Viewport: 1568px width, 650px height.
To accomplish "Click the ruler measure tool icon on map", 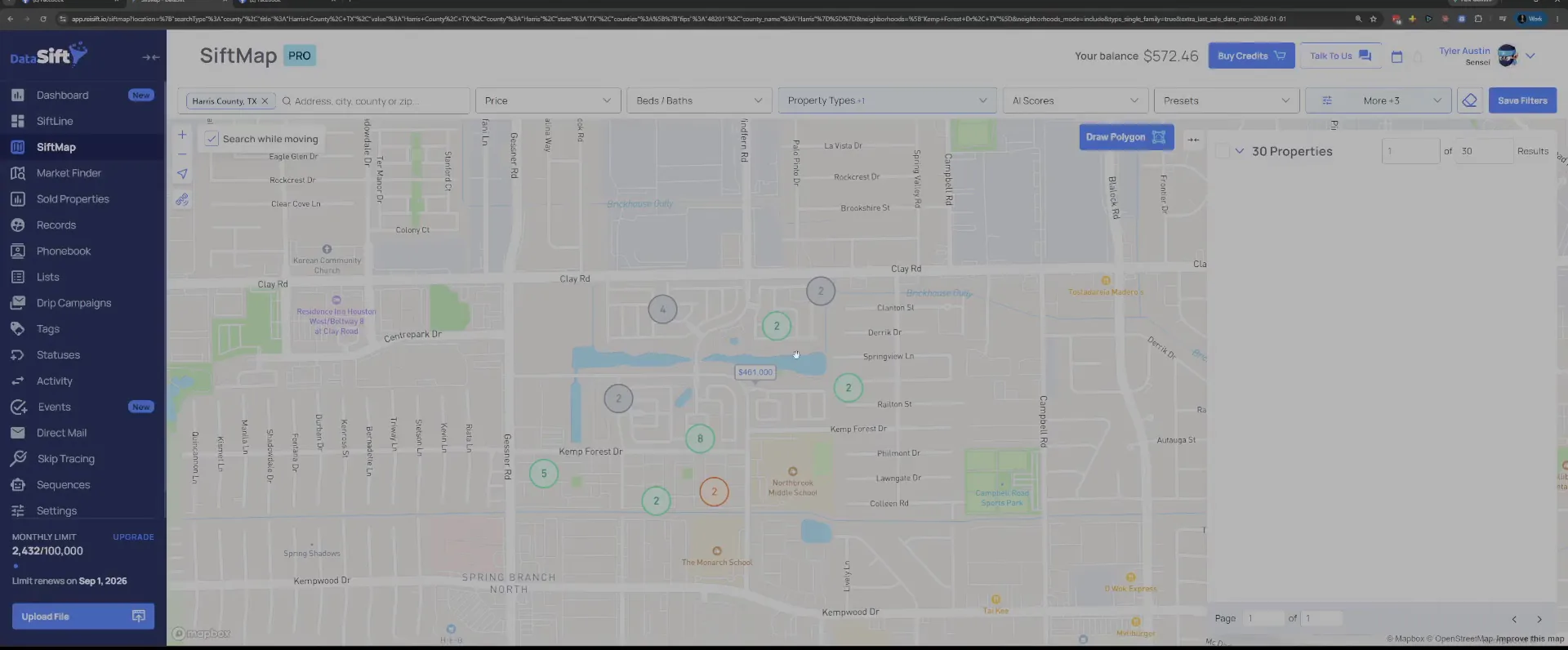I will tap(182, 199).
